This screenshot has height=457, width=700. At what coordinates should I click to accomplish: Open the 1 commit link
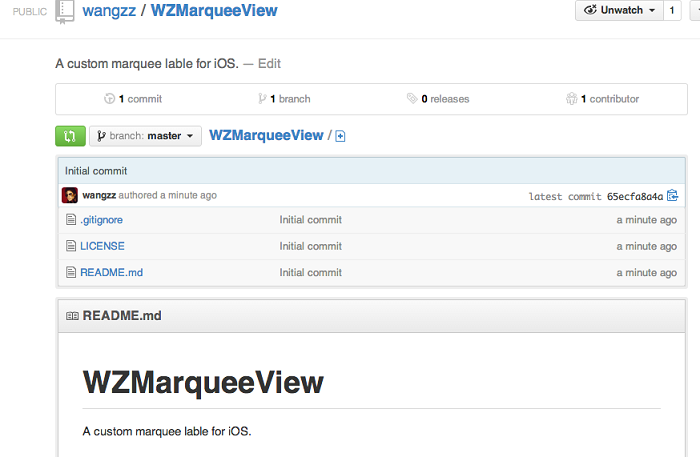(x=140, y=99)
